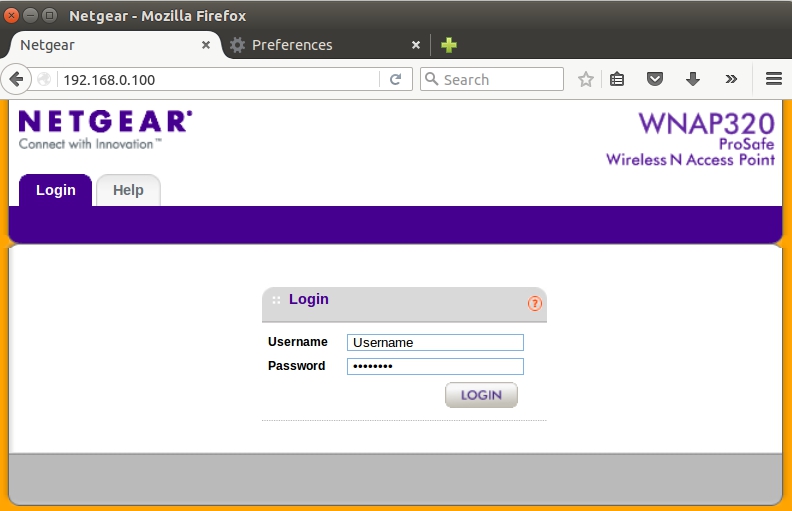The width and height of the screenshot is (792, 511).
Task: Close the Netgear tab
Action: (206, 45)
